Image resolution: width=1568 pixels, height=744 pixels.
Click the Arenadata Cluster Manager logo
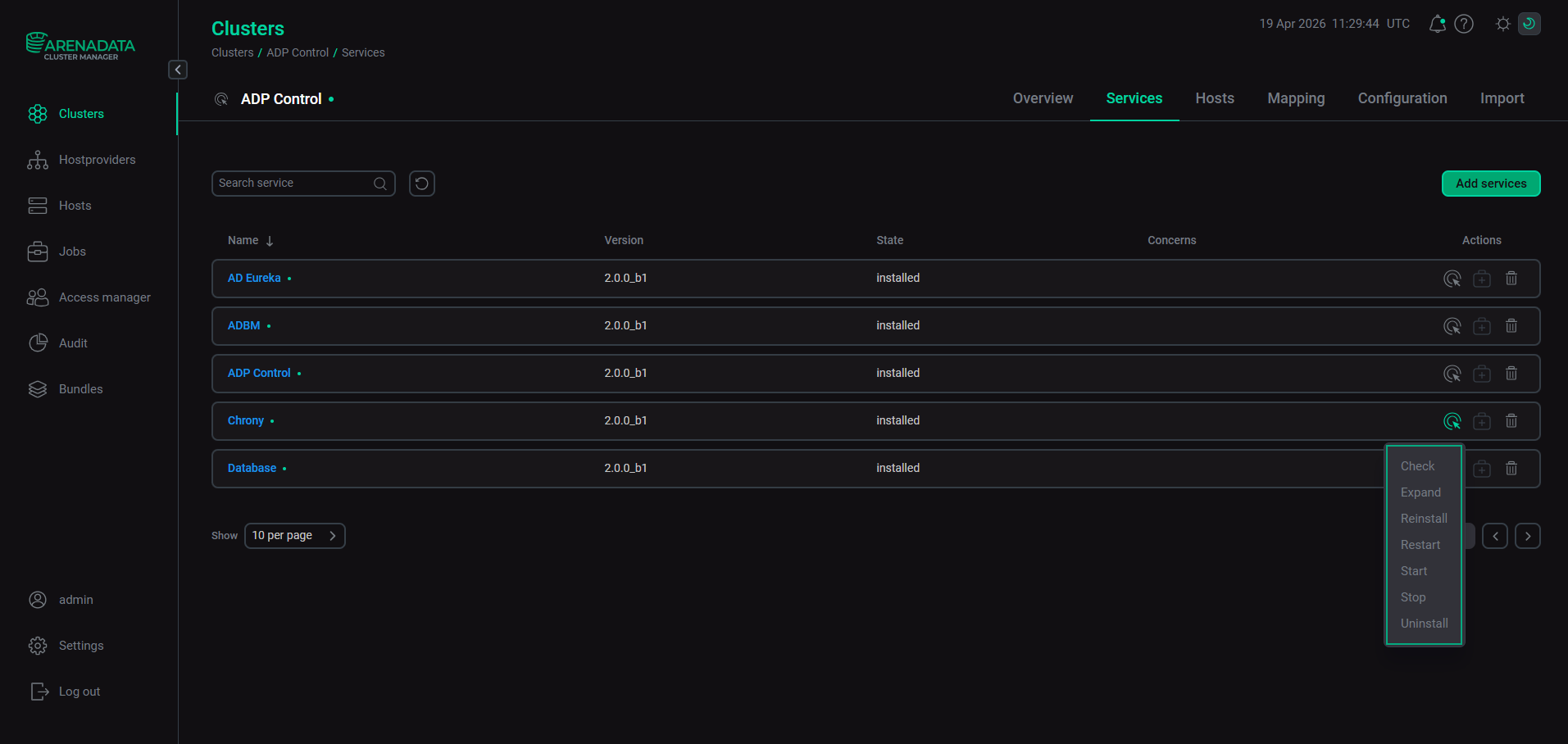pos(80,46)
